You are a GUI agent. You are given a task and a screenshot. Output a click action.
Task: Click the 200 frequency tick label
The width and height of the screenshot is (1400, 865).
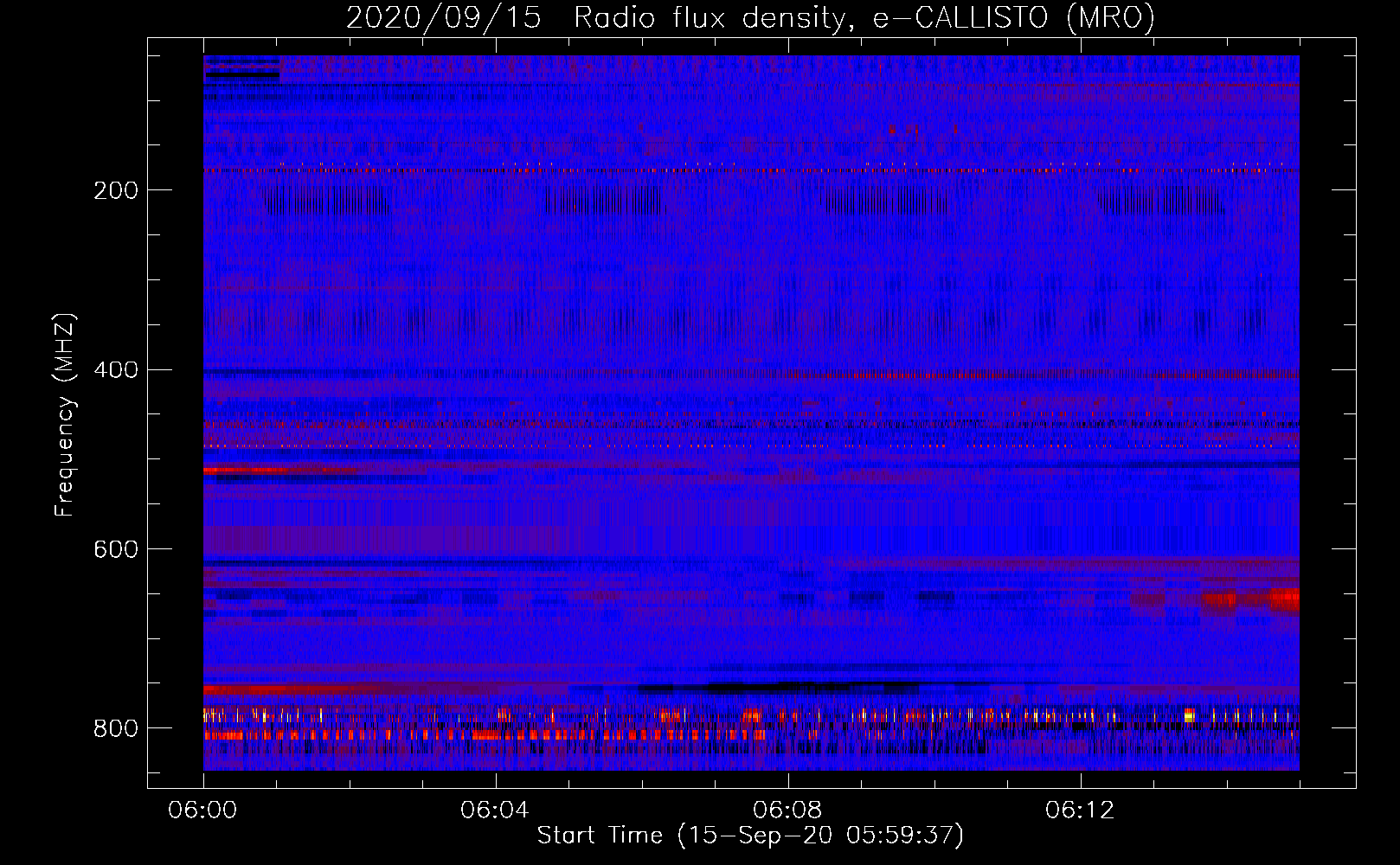[x=116, y=190]
